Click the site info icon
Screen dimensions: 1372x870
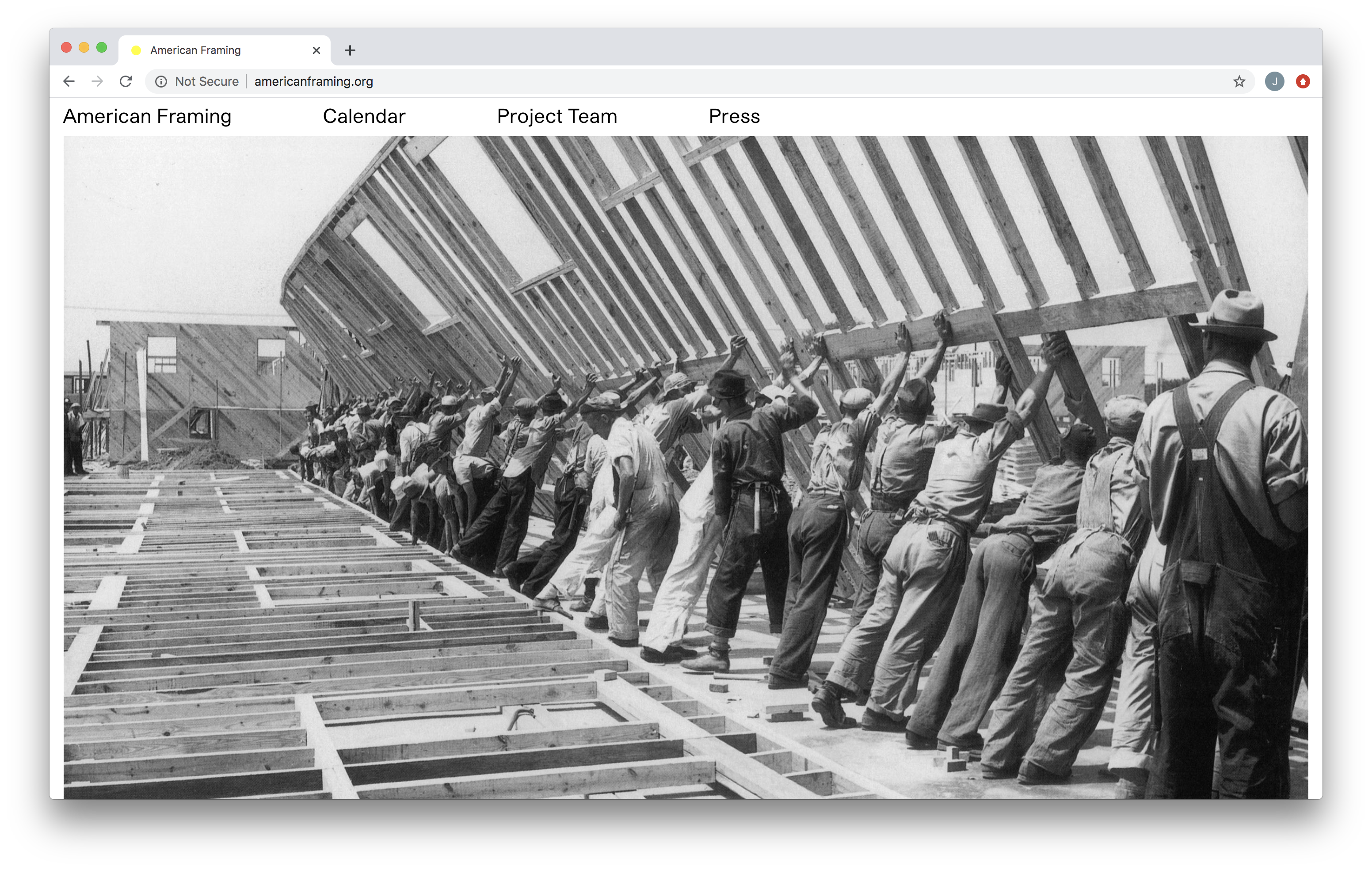point(161,81)
